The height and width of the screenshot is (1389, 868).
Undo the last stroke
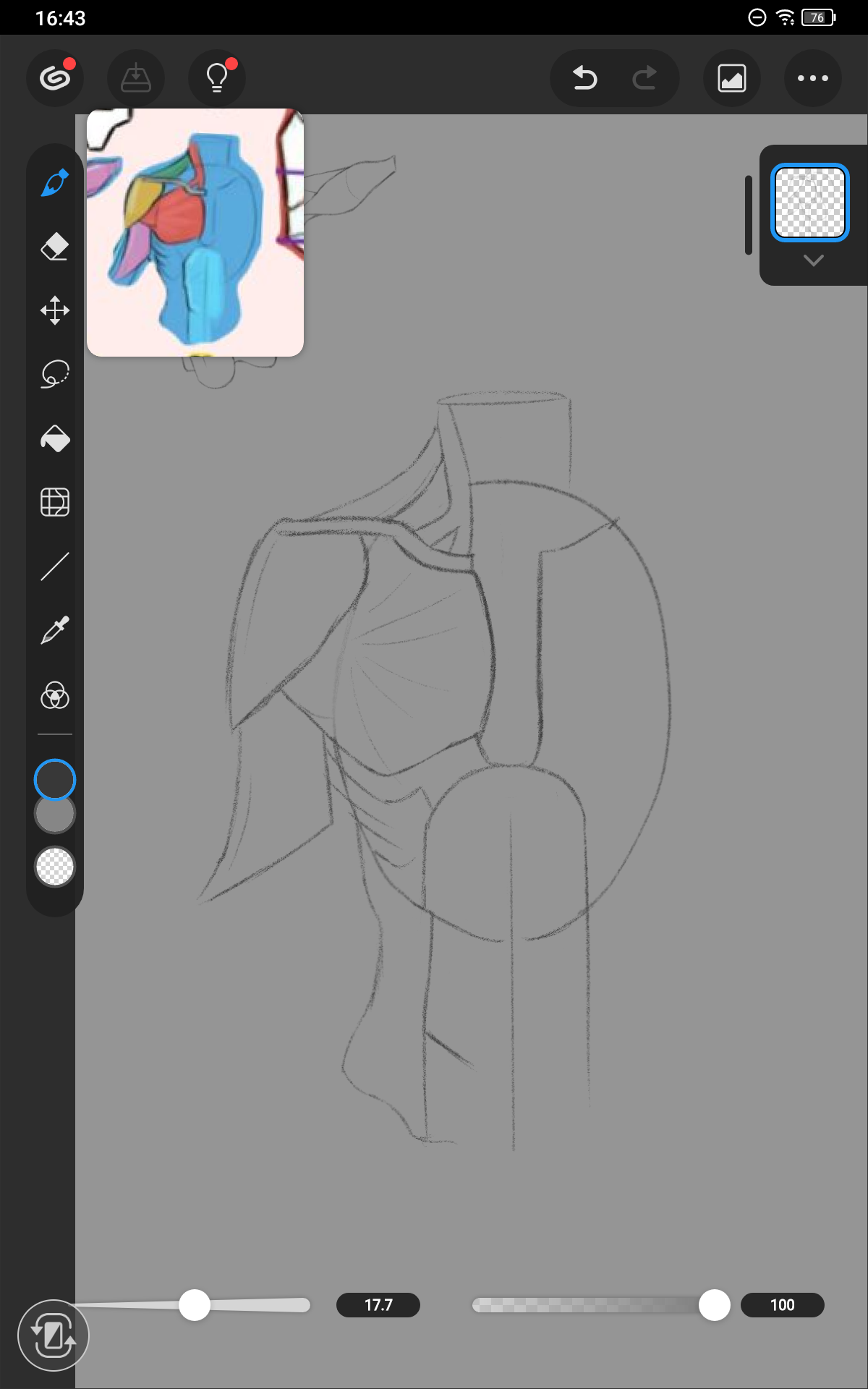(584, 78)
